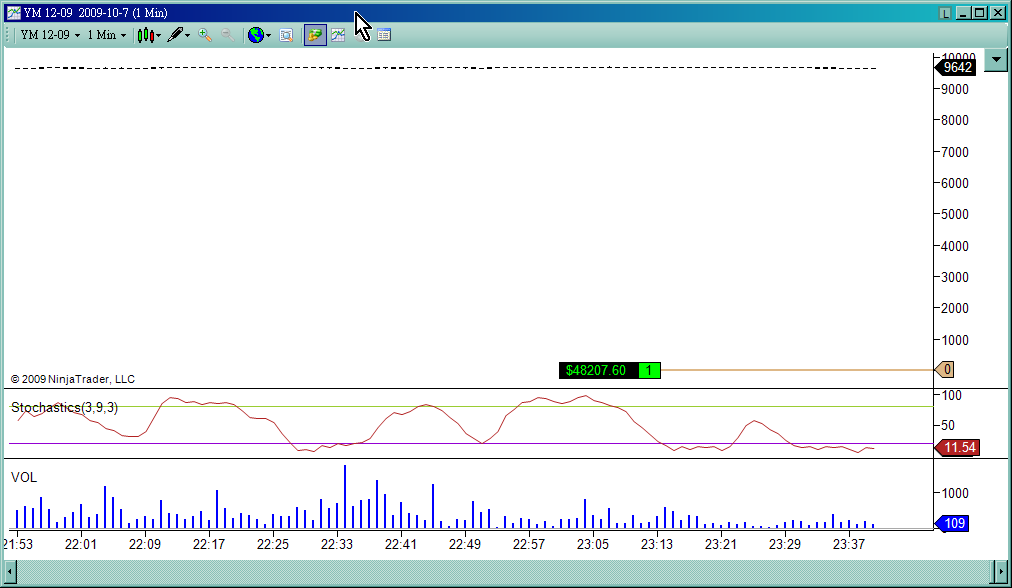Click the $48207.60 position PnL label
Viewport: 1012px width, 588px height.
[x=596, y=370]
